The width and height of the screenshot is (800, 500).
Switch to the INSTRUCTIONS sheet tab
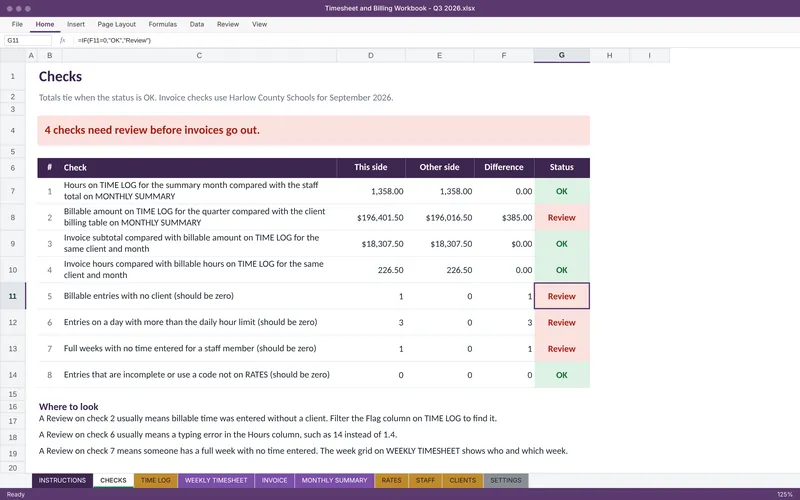(x=62, y=480)
